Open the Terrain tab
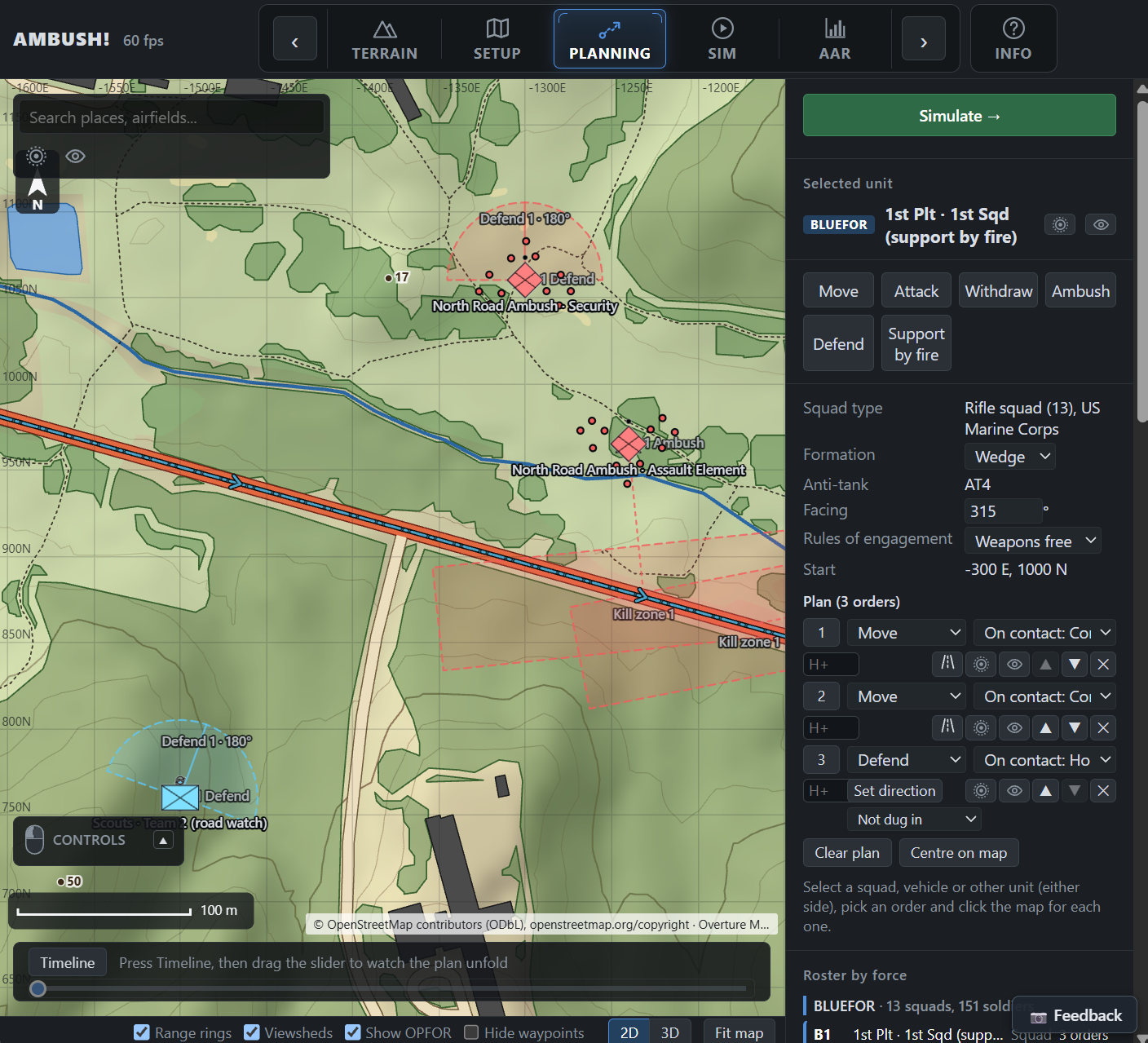 click(x=384, y=39)
